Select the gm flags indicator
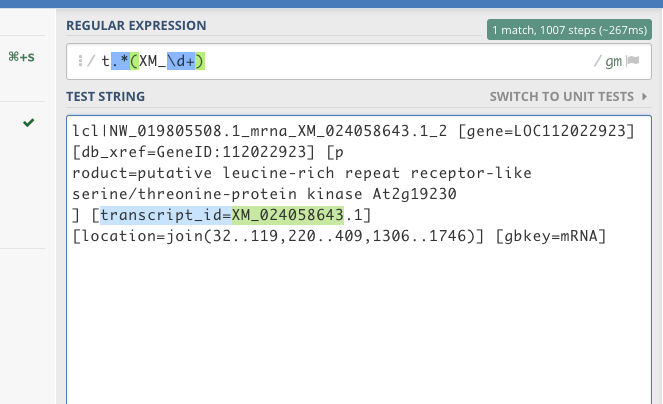663x404 pixels. pyautogui.click(x=614, y=62)
